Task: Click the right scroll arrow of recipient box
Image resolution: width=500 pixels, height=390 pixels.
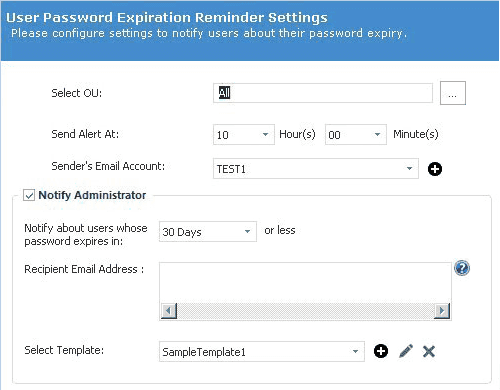Action: [442, 311]
